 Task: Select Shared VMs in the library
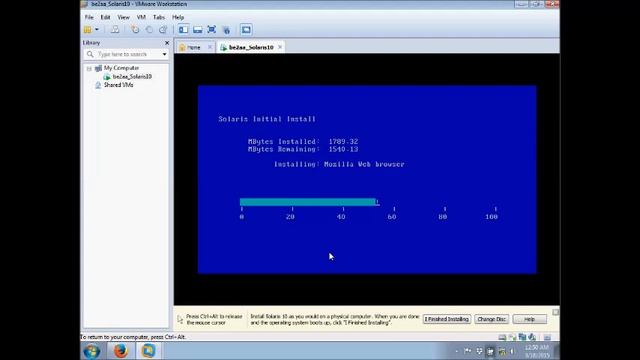118,85
